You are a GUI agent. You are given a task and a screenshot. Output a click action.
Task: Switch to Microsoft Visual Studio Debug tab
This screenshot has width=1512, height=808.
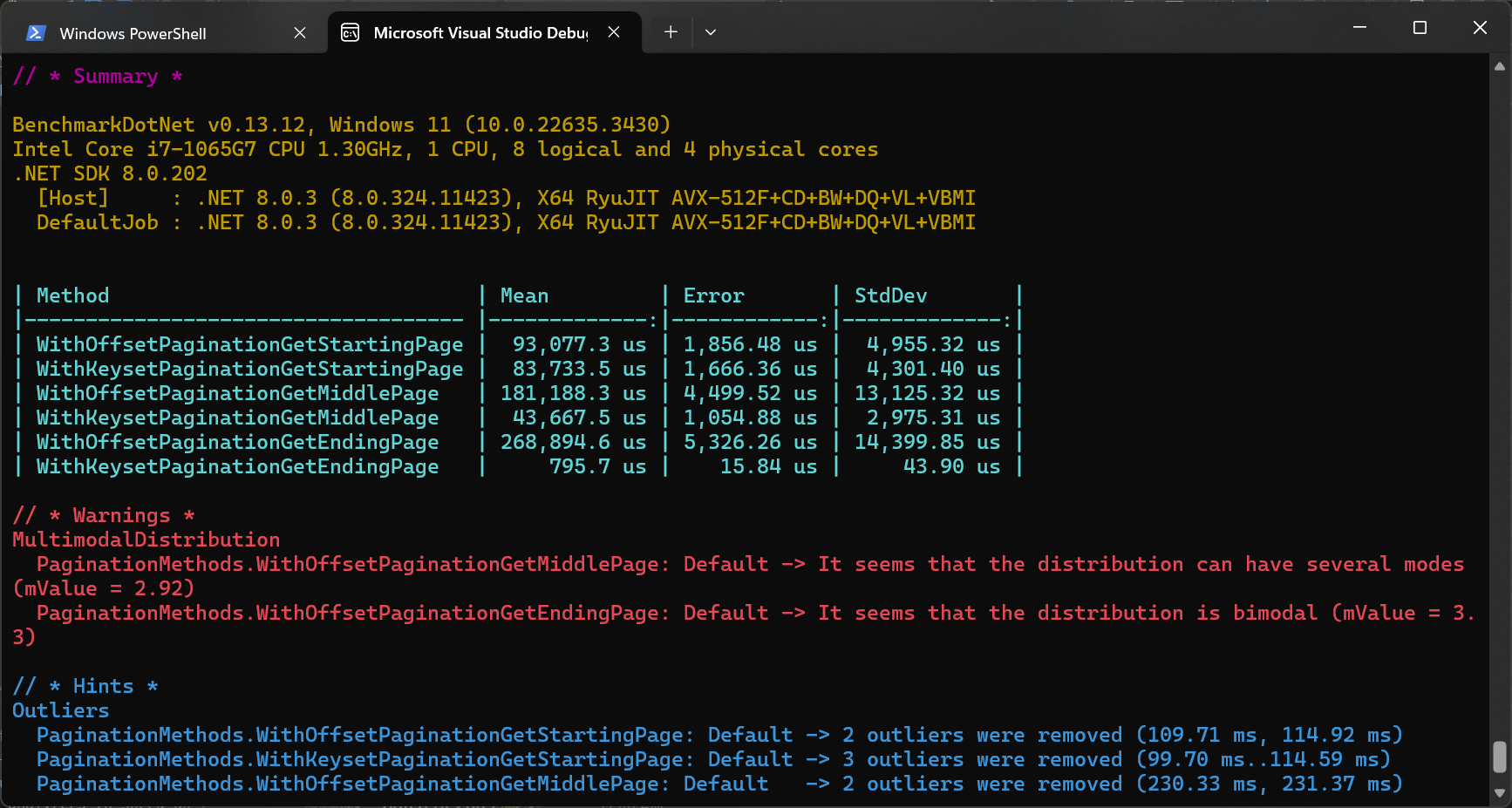[485, 33]
